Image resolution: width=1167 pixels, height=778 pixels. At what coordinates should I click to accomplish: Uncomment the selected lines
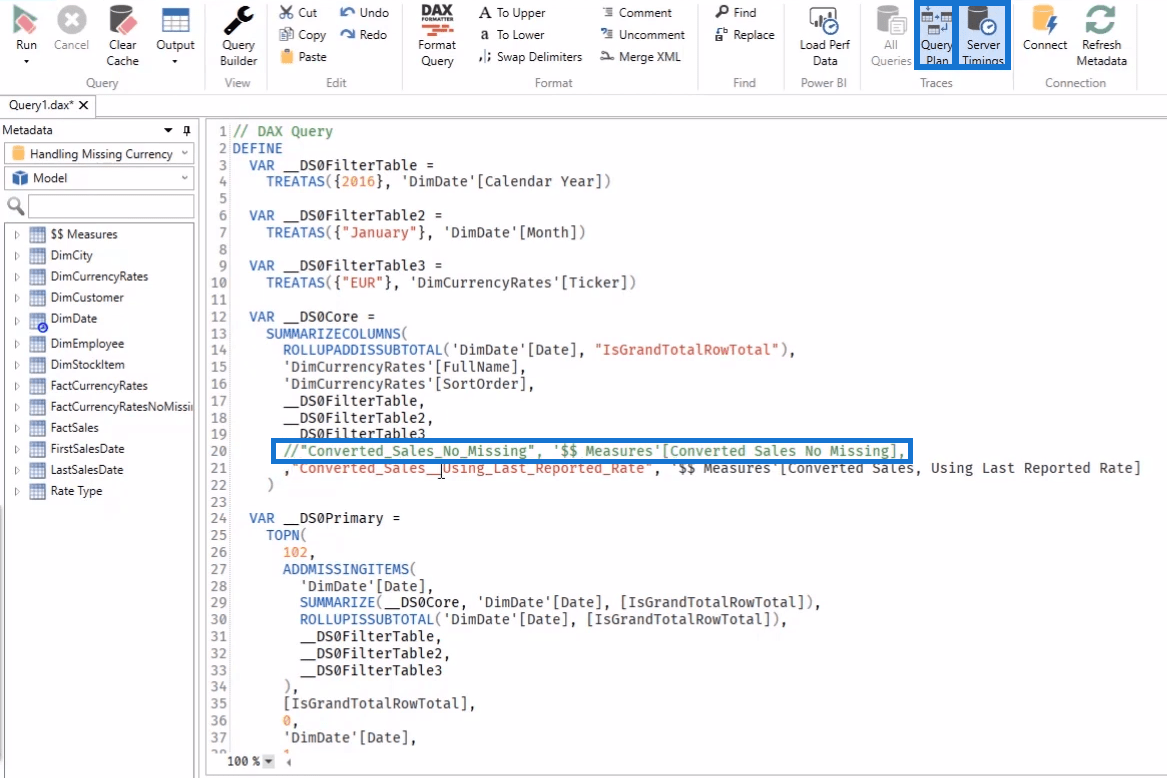[642, 34]
